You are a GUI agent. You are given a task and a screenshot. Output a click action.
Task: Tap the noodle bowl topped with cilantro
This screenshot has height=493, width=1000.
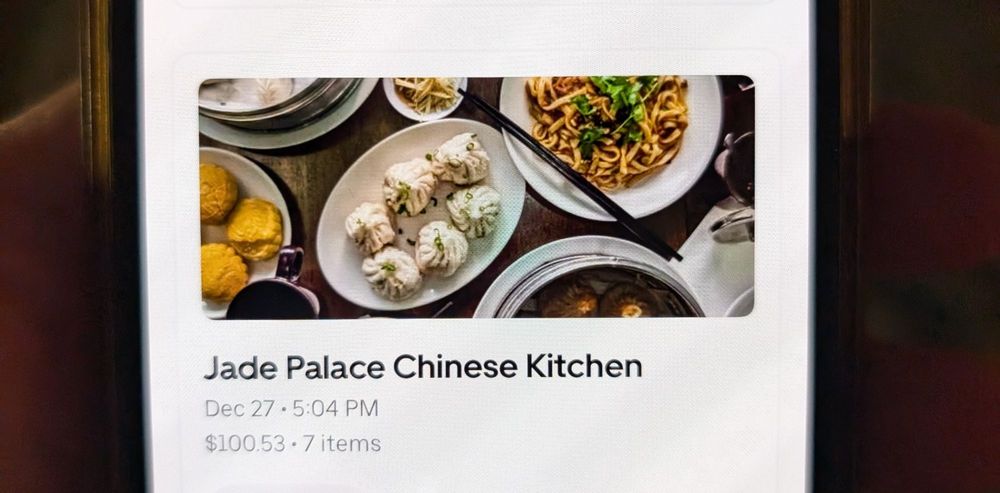(611, 147)
